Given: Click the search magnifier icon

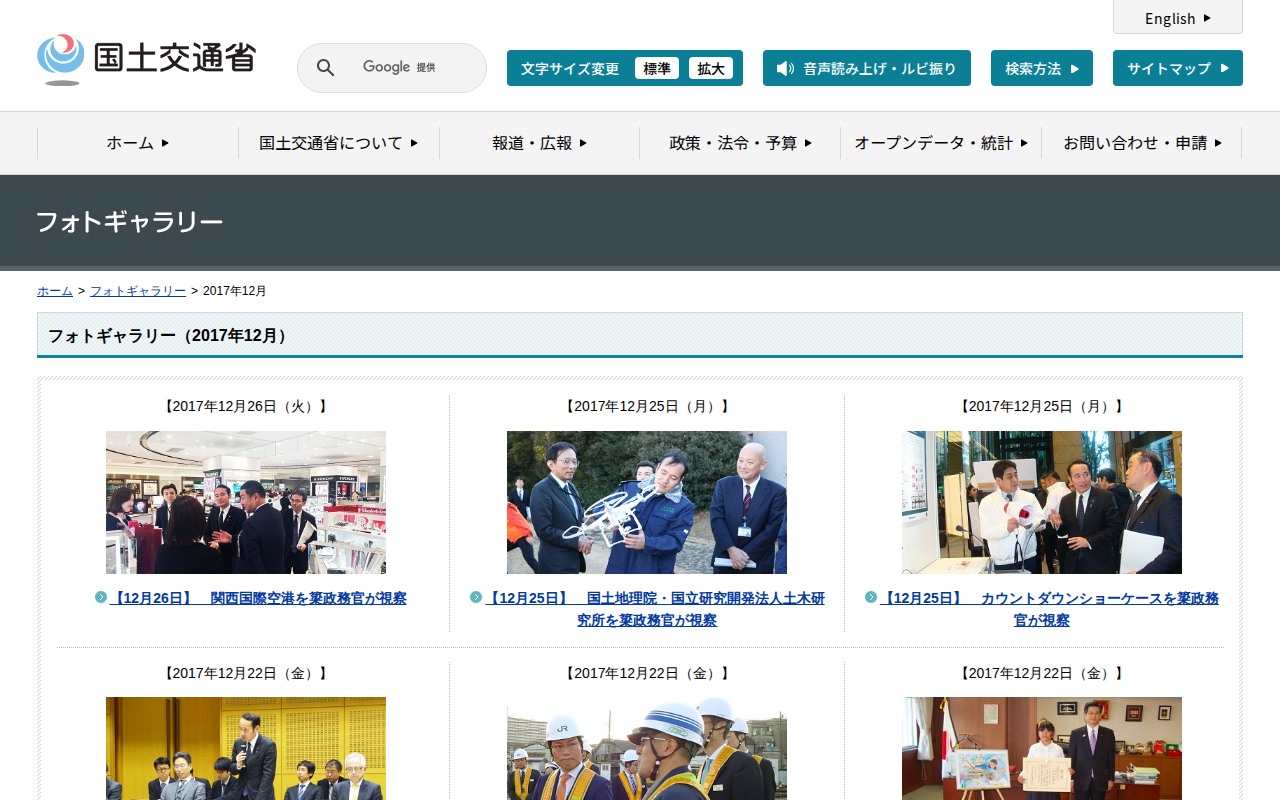Looking at the screenshot, I should [x=325, y=68].
